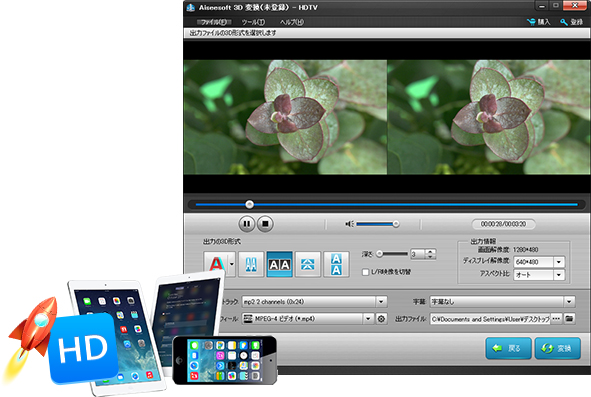Click the MPEG-4 format icon in profile box
Screen dimensions: 591x397
248,319
